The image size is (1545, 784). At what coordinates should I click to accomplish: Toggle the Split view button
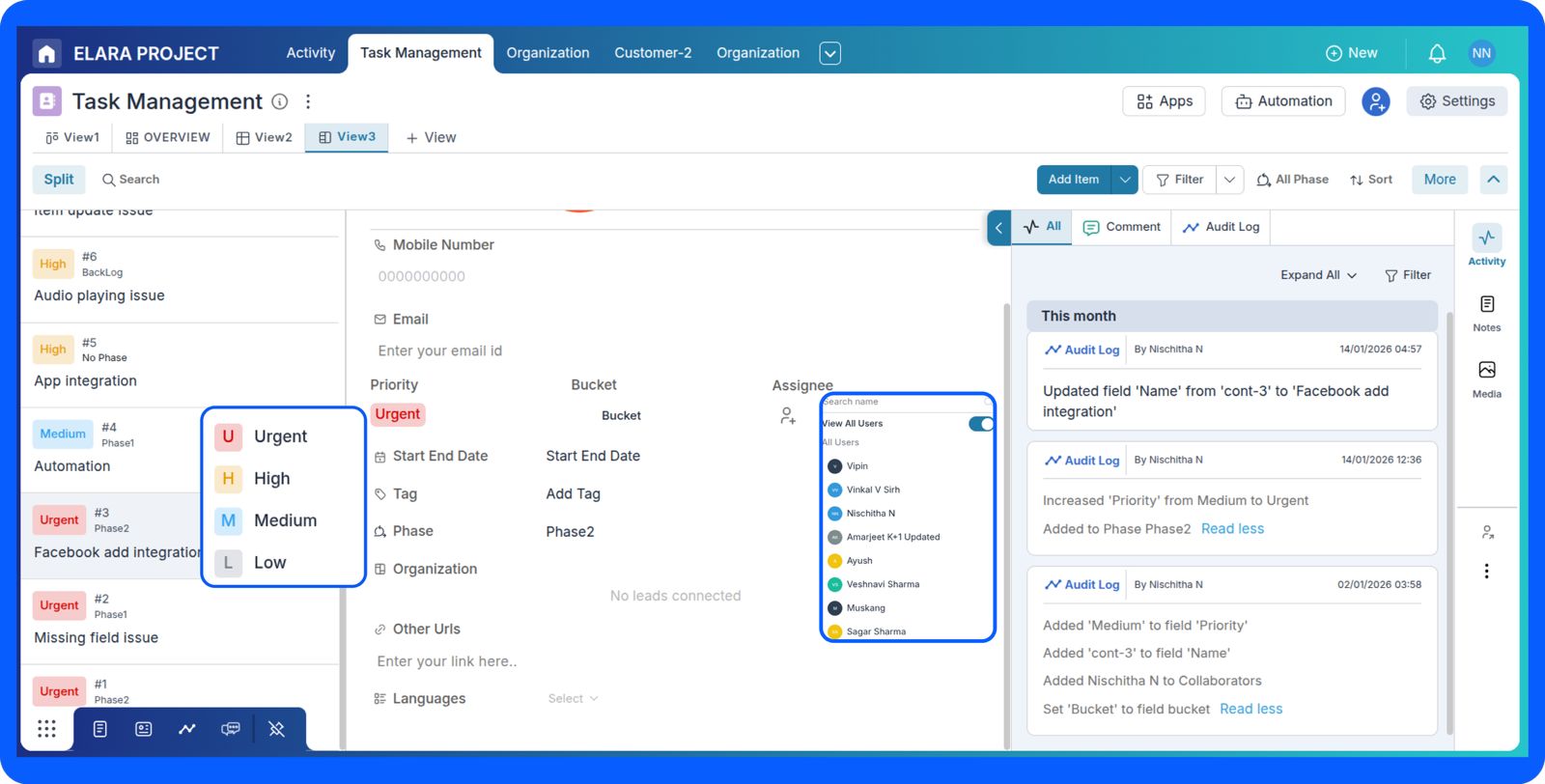[59, 180]
